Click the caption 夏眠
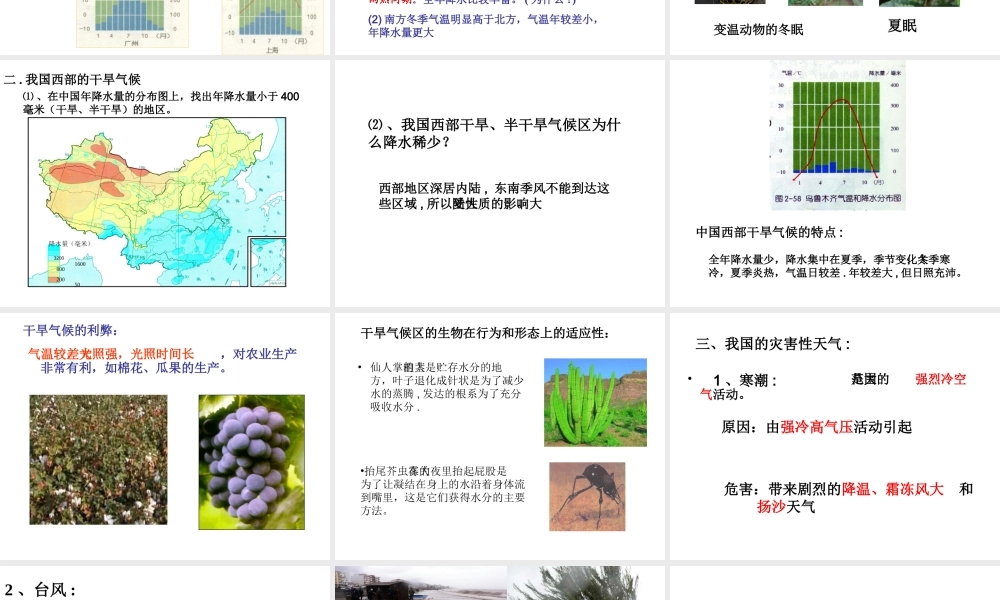The width and height of the screenshot is (1000, 600). point(902,26)
